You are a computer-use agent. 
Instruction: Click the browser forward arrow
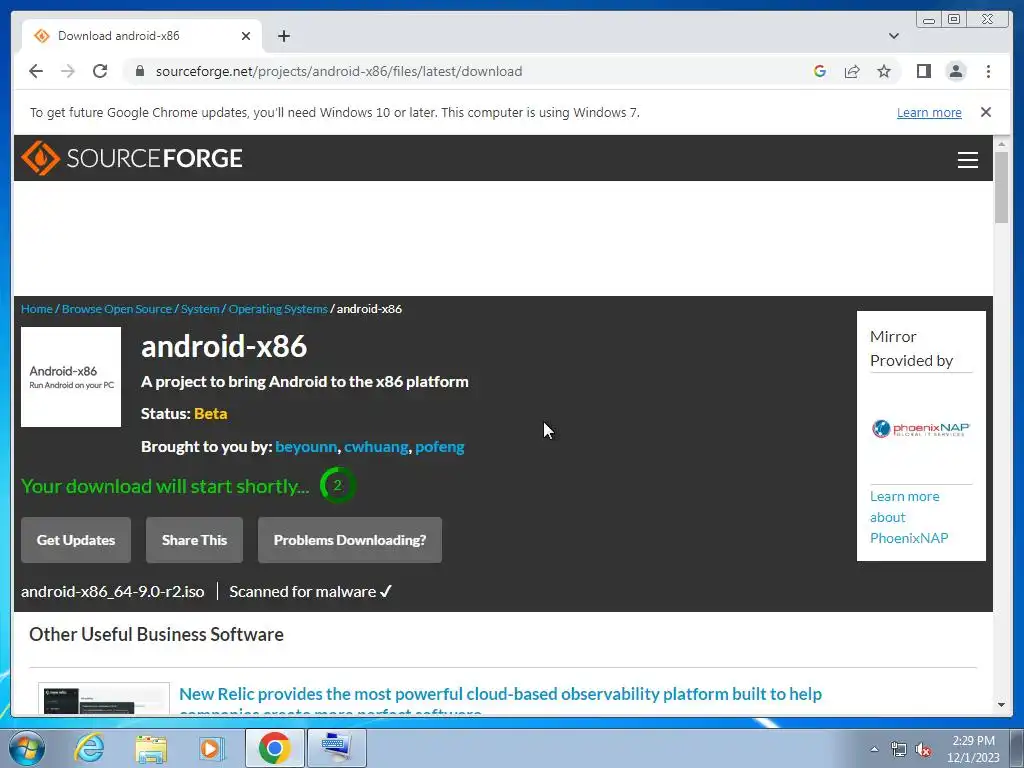pos(68,71)
